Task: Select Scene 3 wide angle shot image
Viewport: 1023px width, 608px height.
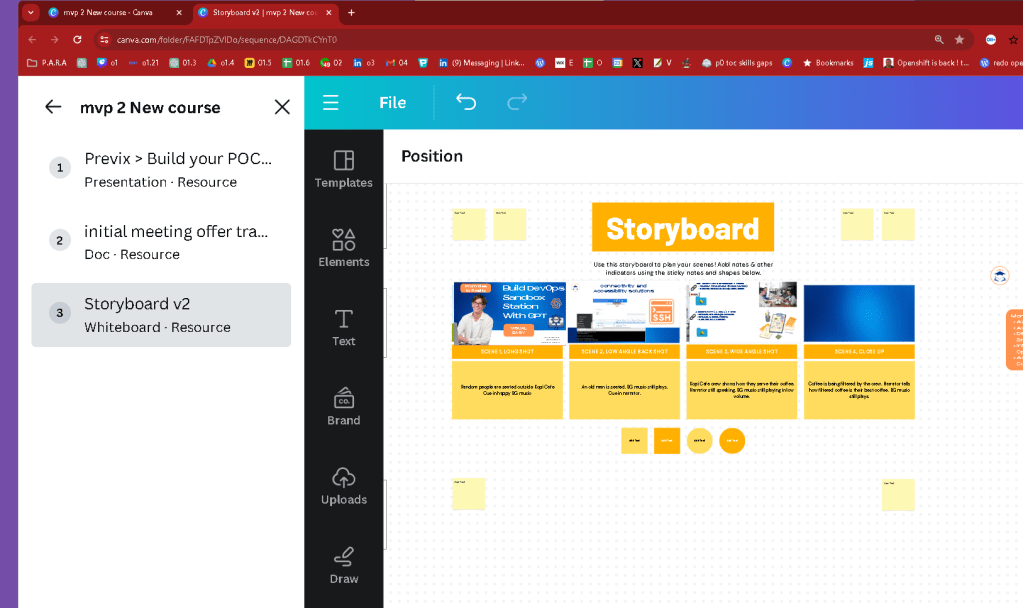Action: pos(742,312)
